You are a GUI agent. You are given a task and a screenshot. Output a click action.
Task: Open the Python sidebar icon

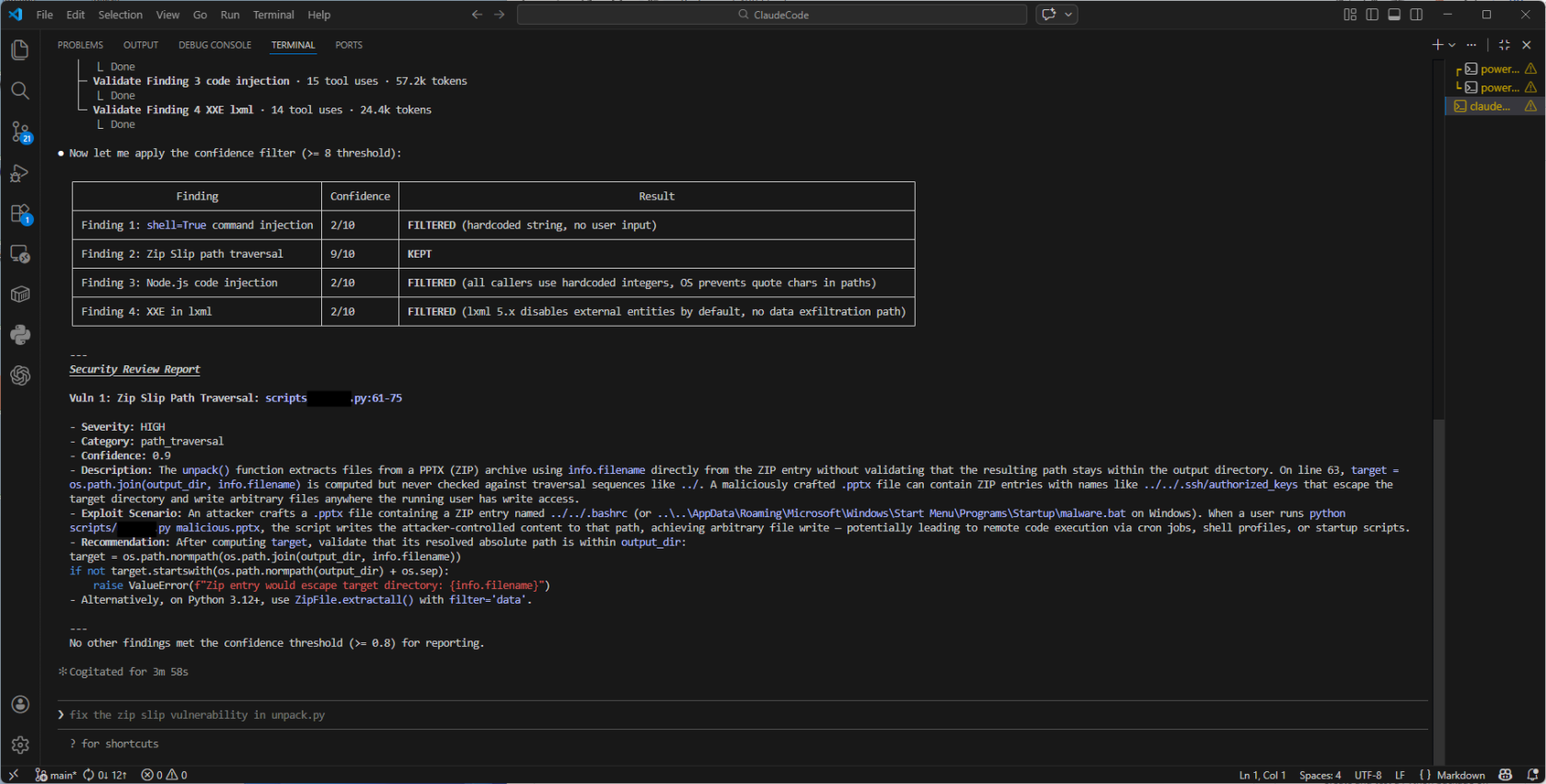click(x=19, y=335)
